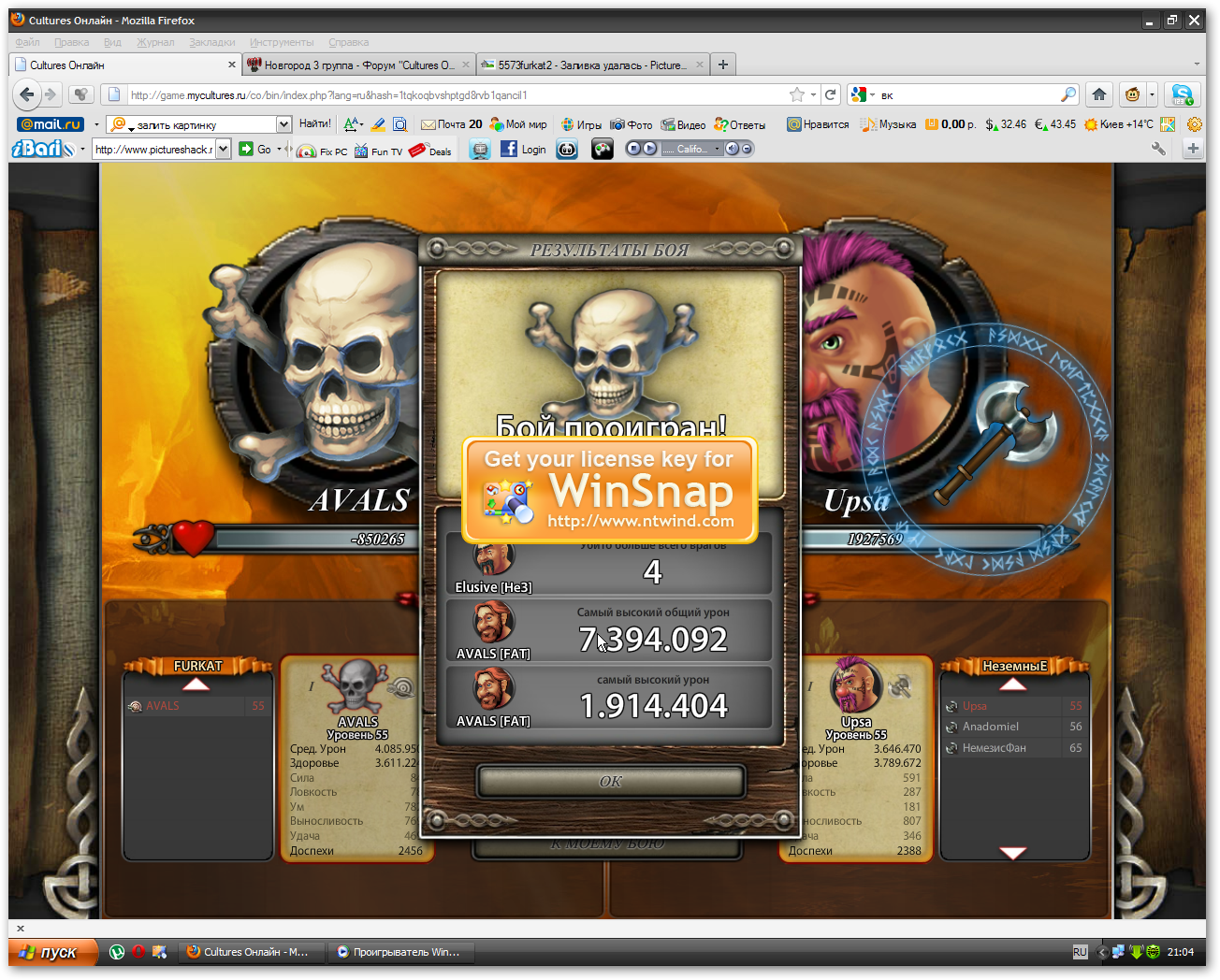Open Видео in Mail.ru toolbar
This screenshot has width=1220, height=980.
(x=683, y=124)
